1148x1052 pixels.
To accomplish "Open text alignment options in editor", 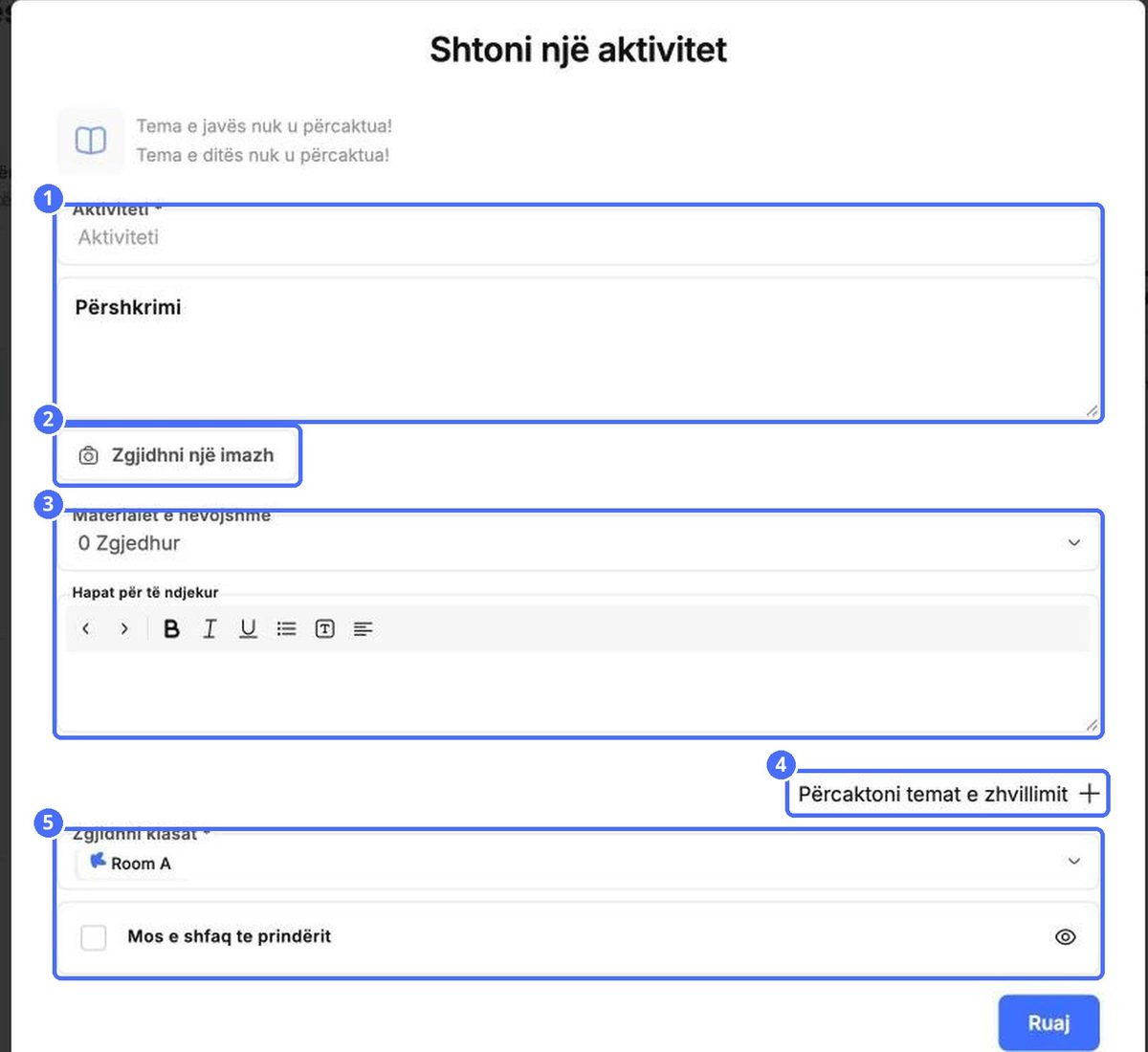I will pyautogui.click(x=363, y=628).
